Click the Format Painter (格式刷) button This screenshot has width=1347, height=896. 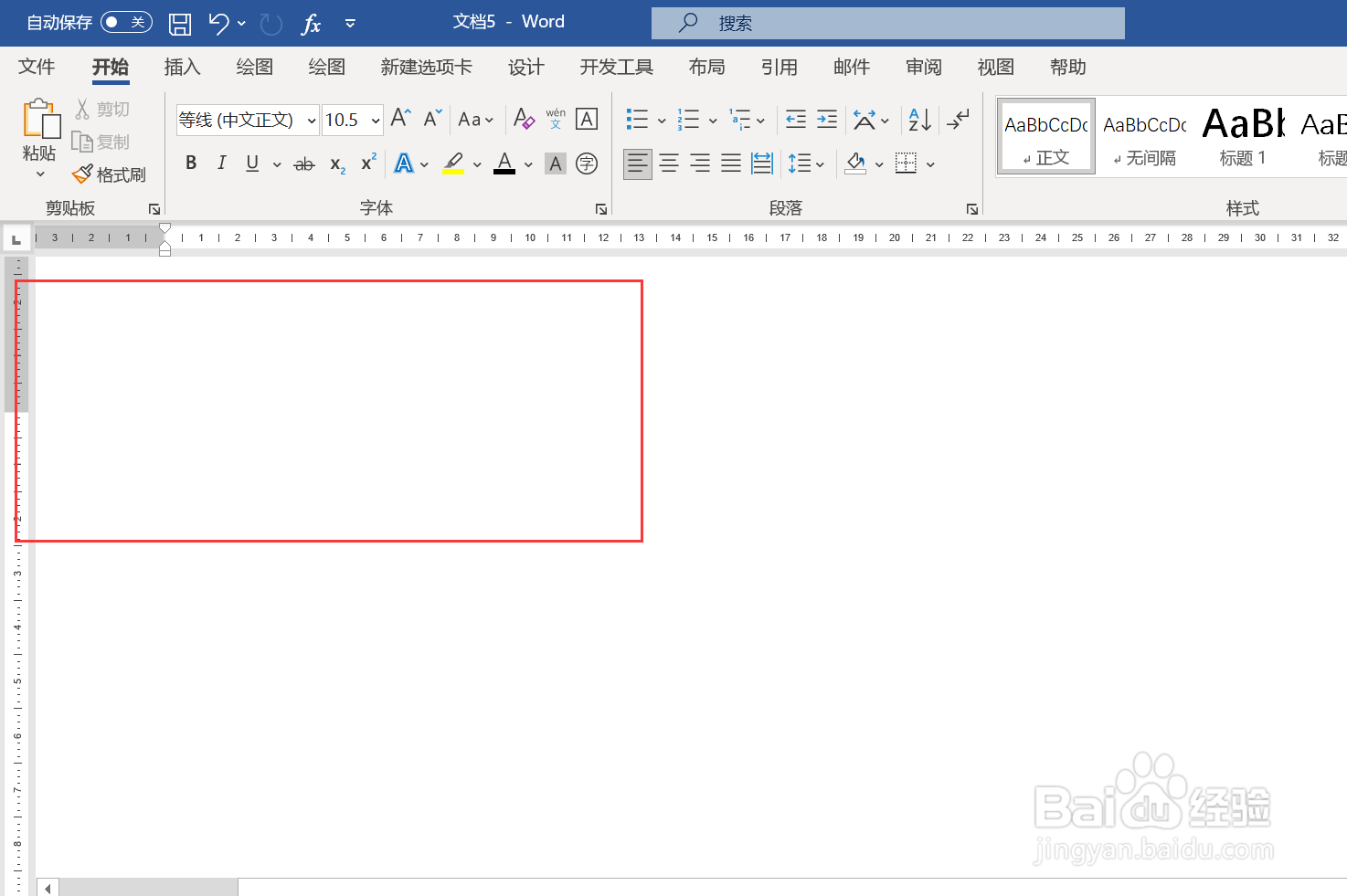110,174
